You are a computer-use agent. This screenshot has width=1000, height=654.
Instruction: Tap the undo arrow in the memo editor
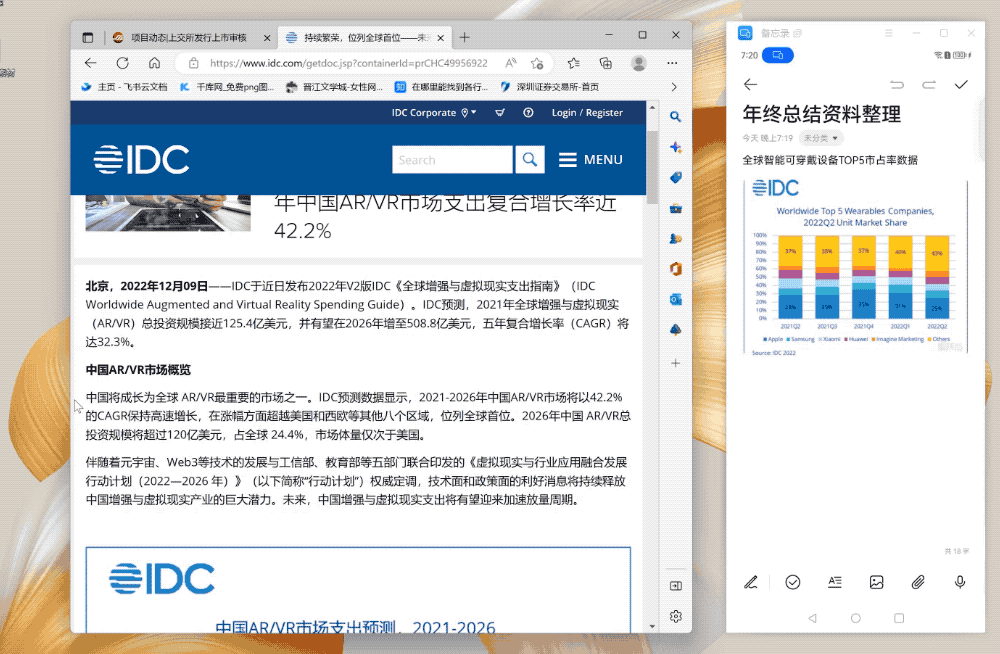click(x=898, y=84)
